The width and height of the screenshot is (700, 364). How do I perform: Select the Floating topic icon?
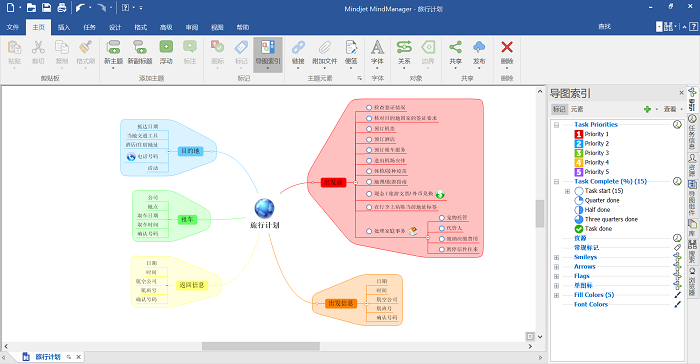166,47
